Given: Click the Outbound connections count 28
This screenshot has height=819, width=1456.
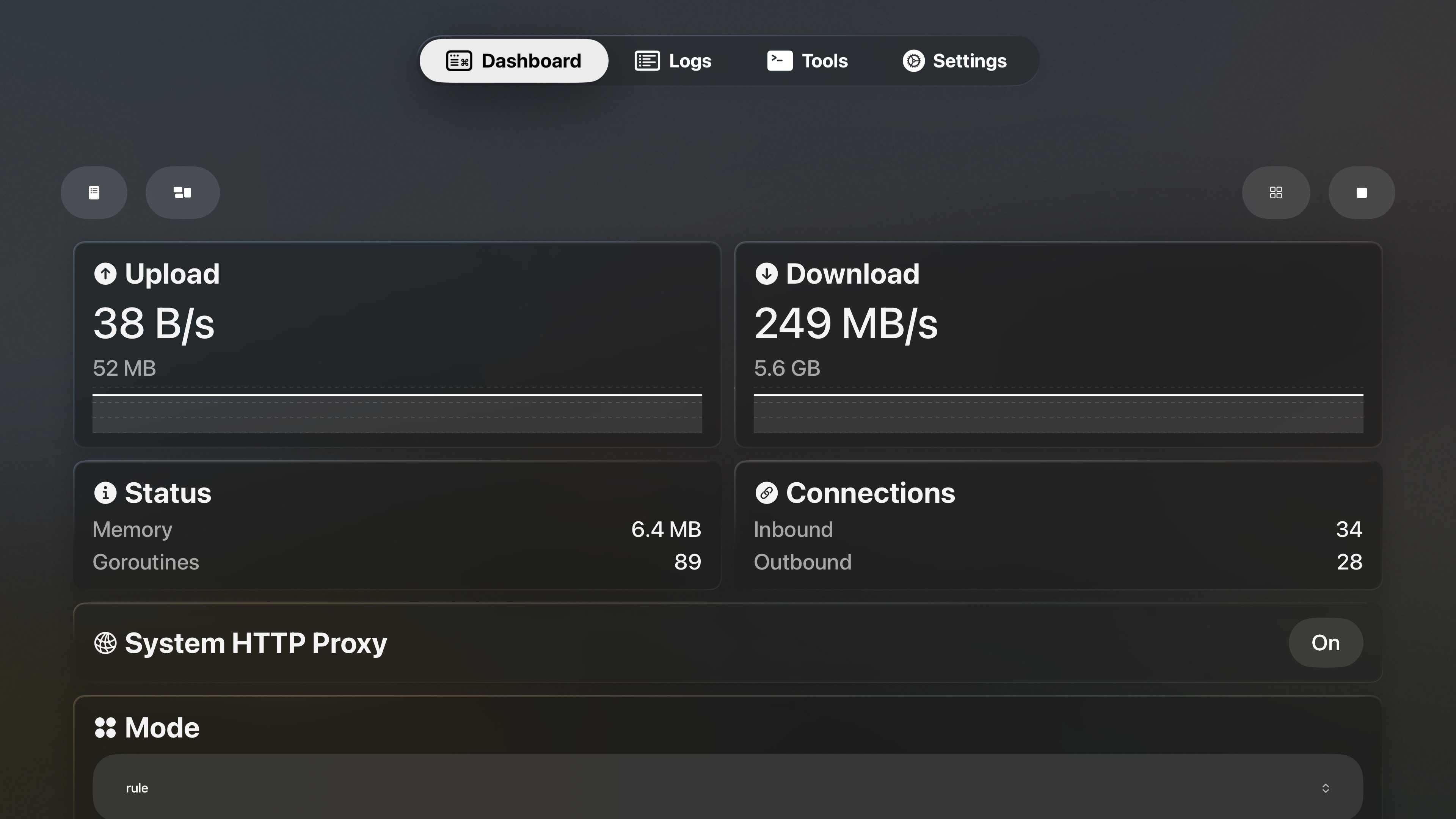Looking at the screenshot, I should pyautogui.click(x=1349, y=562).
